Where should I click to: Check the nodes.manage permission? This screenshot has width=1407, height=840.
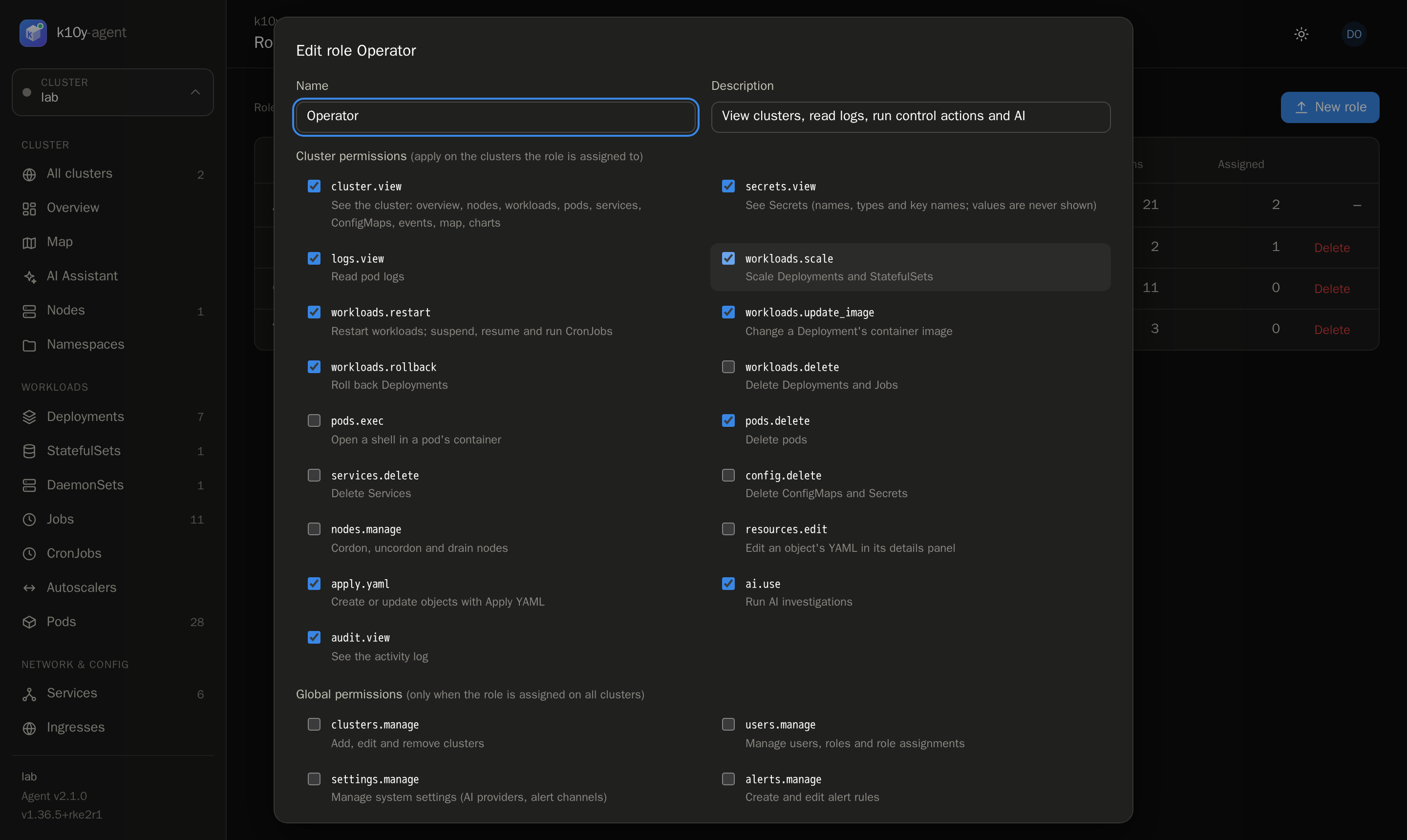314,529
